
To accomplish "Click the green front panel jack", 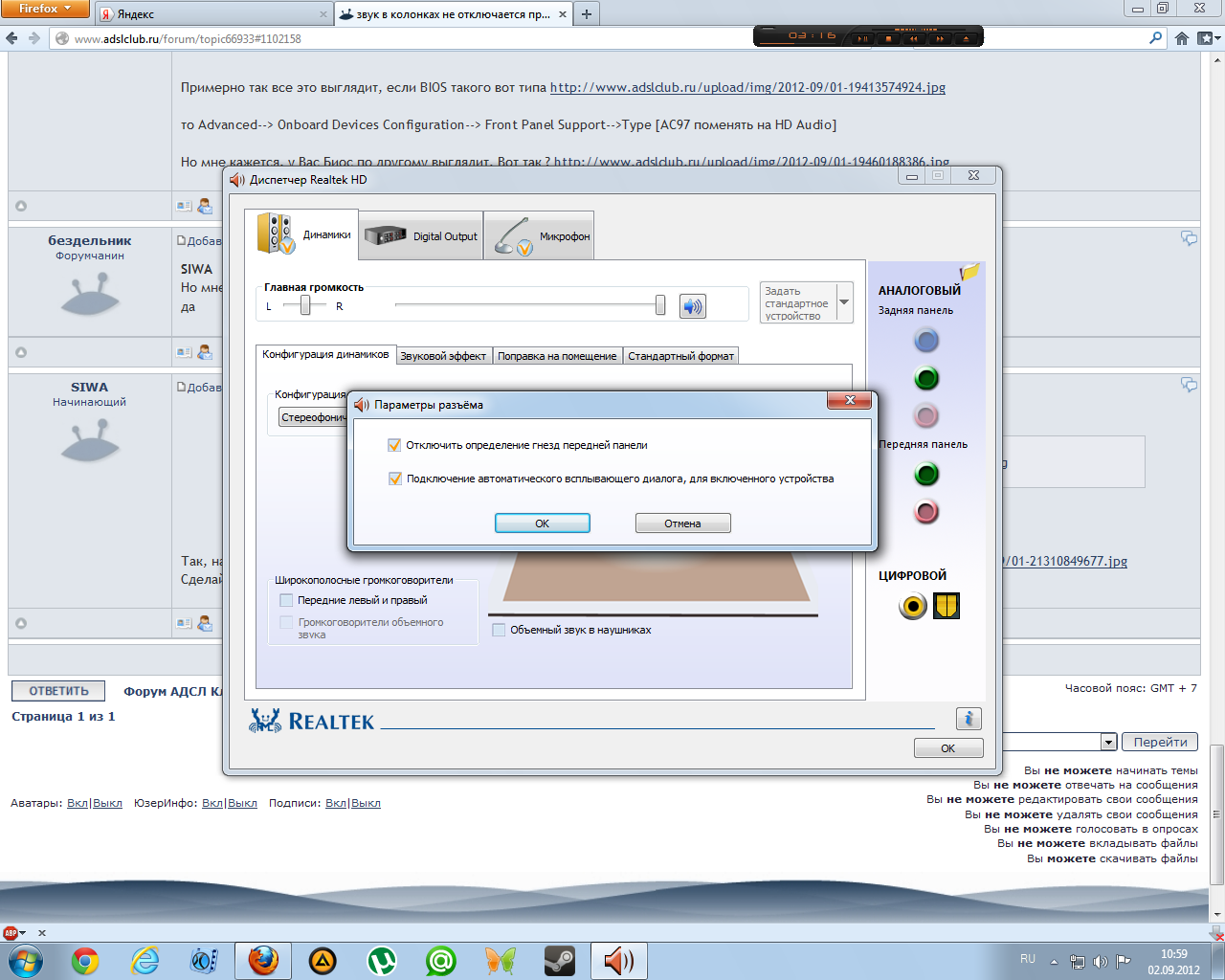I will 925,474.
